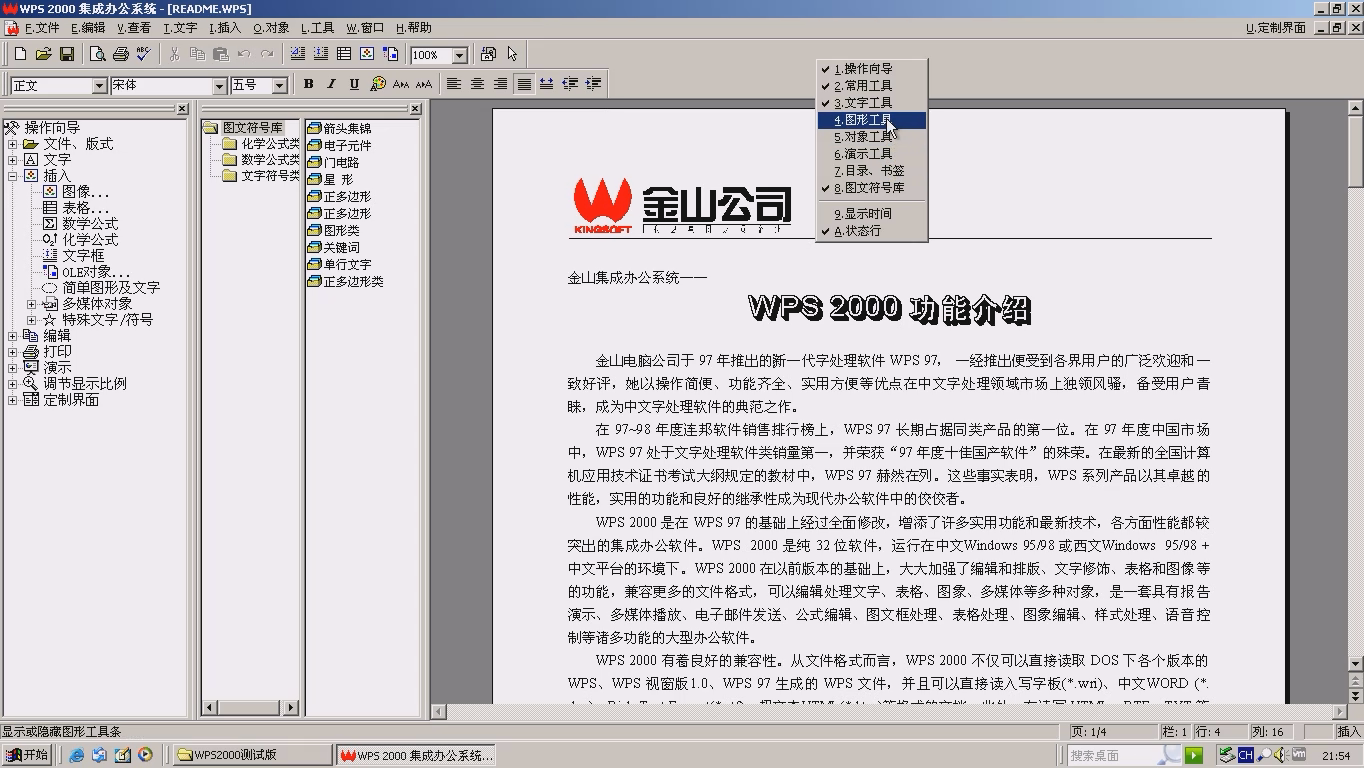Switch to the WPS2000测试版 taskbar window
Screen dimensions: 1364x768
tap(252, 755)
